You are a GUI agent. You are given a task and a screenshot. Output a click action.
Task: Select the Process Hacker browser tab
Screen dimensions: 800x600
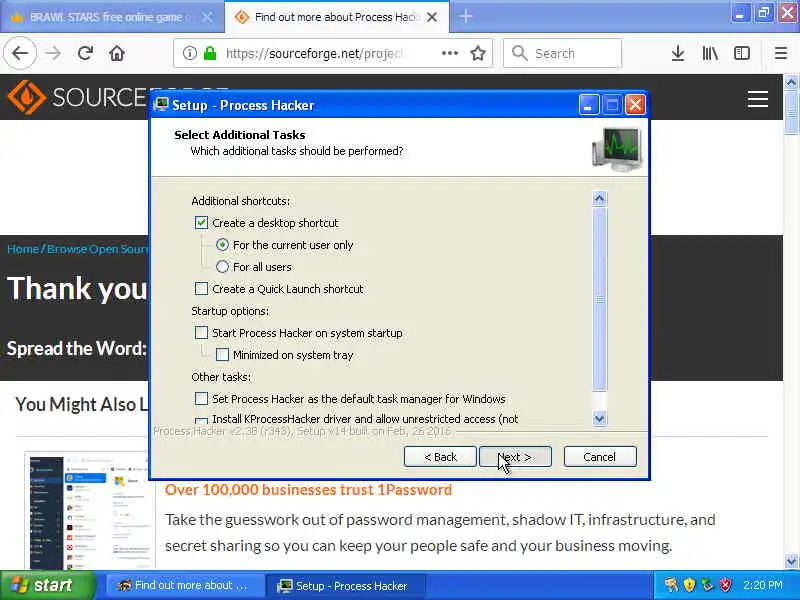coord(336,17)
